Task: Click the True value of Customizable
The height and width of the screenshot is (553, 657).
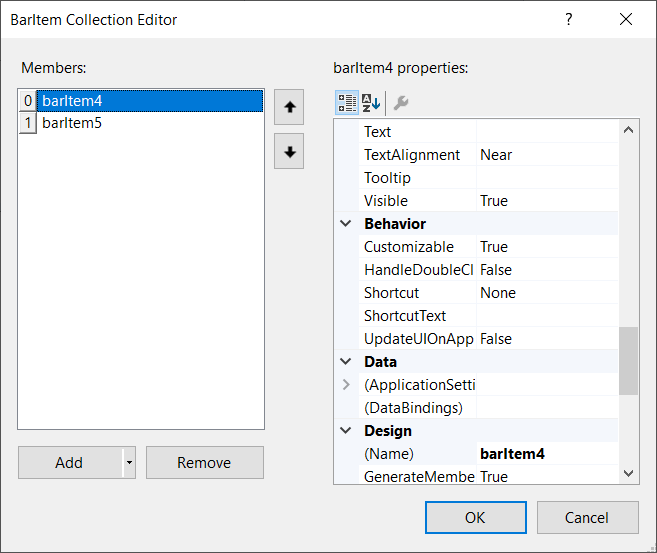Action: [x=494, y=247]
